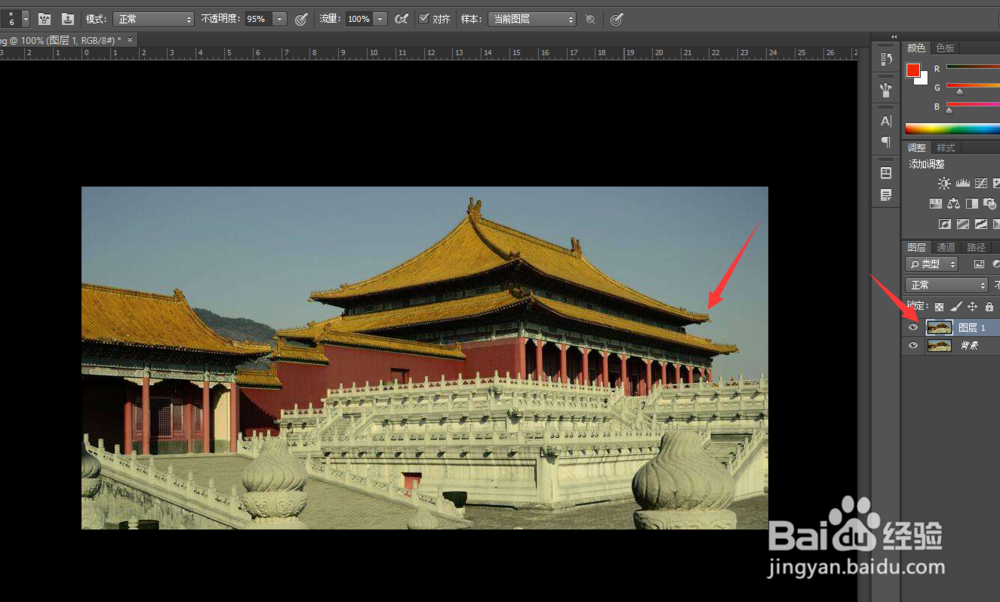Select the 背景 layer name
1000x602 pixels.
969,345
